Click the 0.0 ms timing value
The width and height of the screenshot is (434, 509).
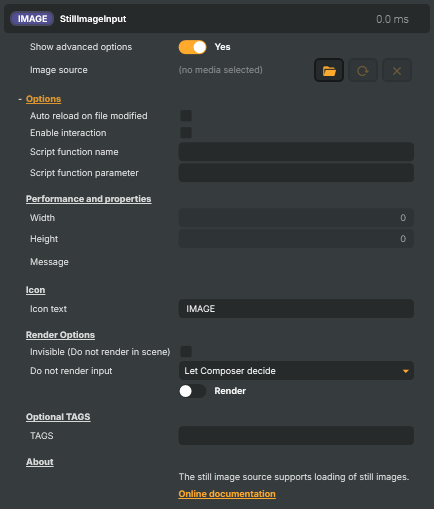tap(392, 19)
